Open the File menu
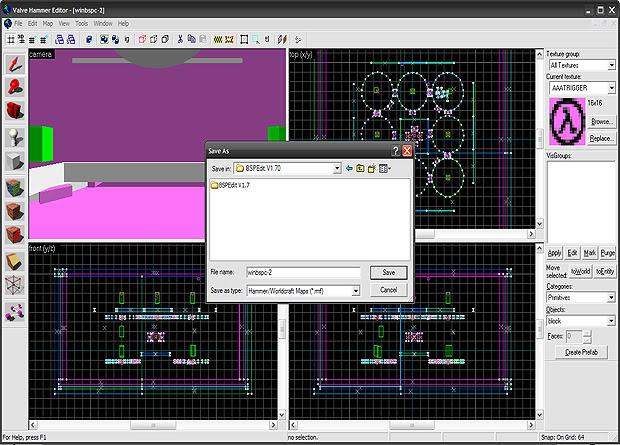 point(18,24)
